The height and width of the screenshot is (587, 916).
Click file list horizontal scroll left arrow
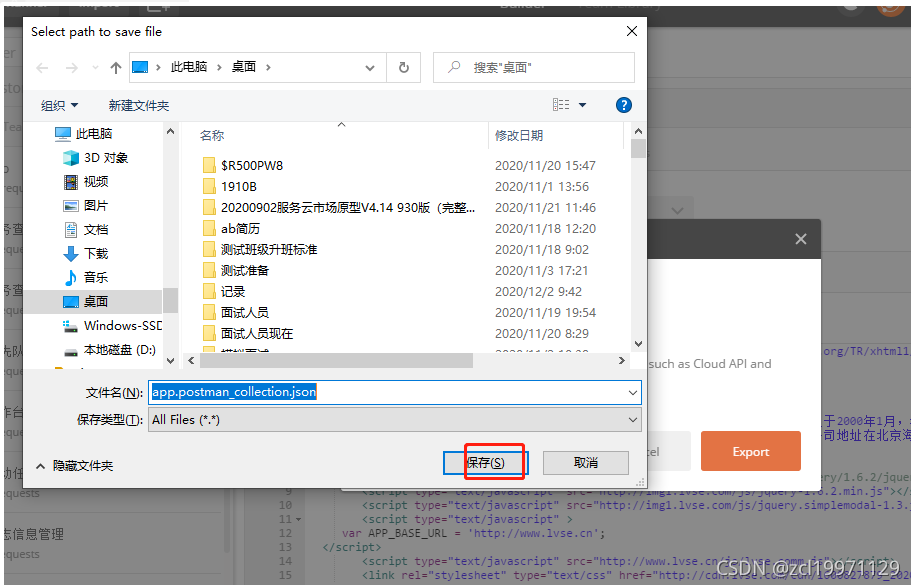[191, 361]
